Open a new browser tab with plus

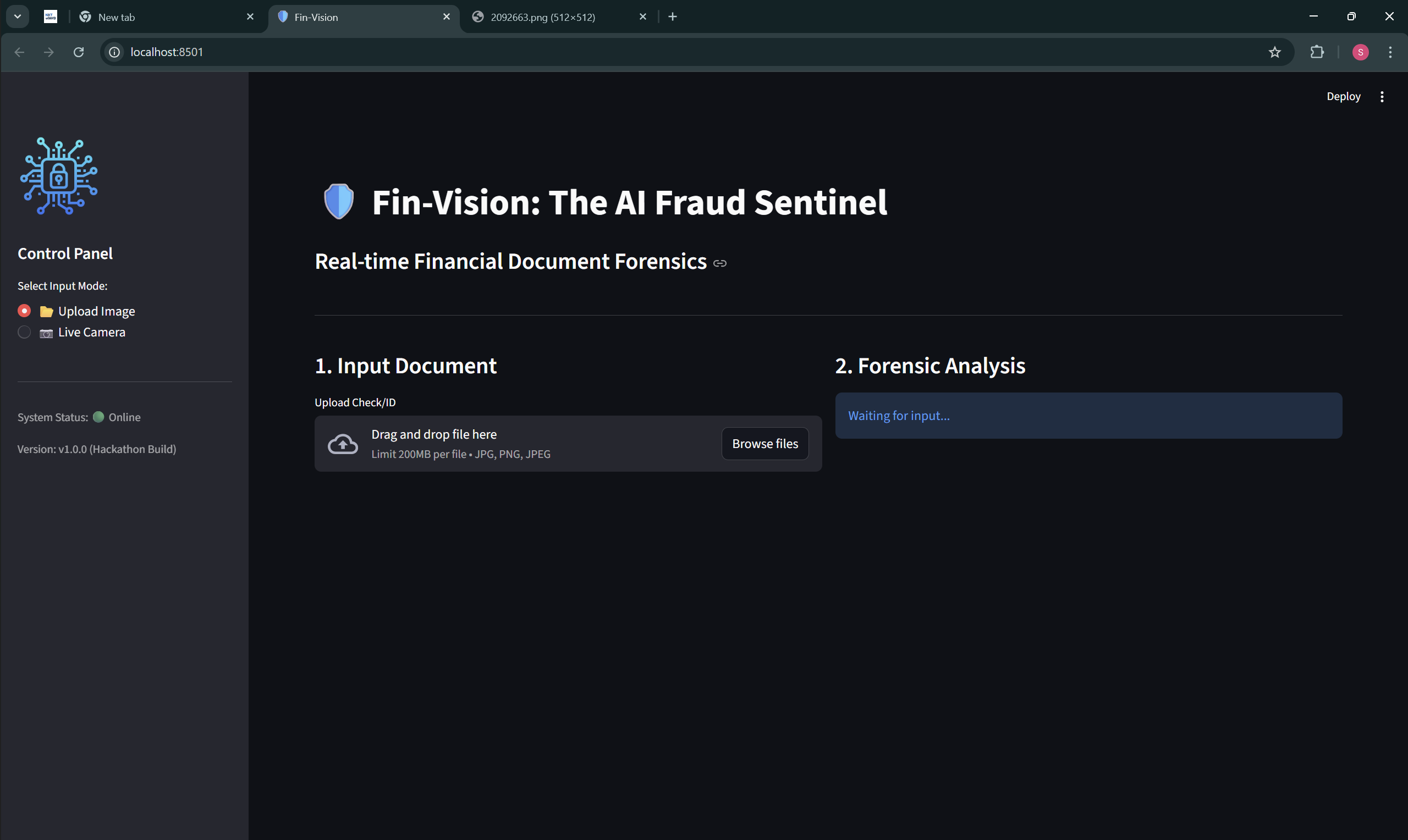[x=673, y=17]
